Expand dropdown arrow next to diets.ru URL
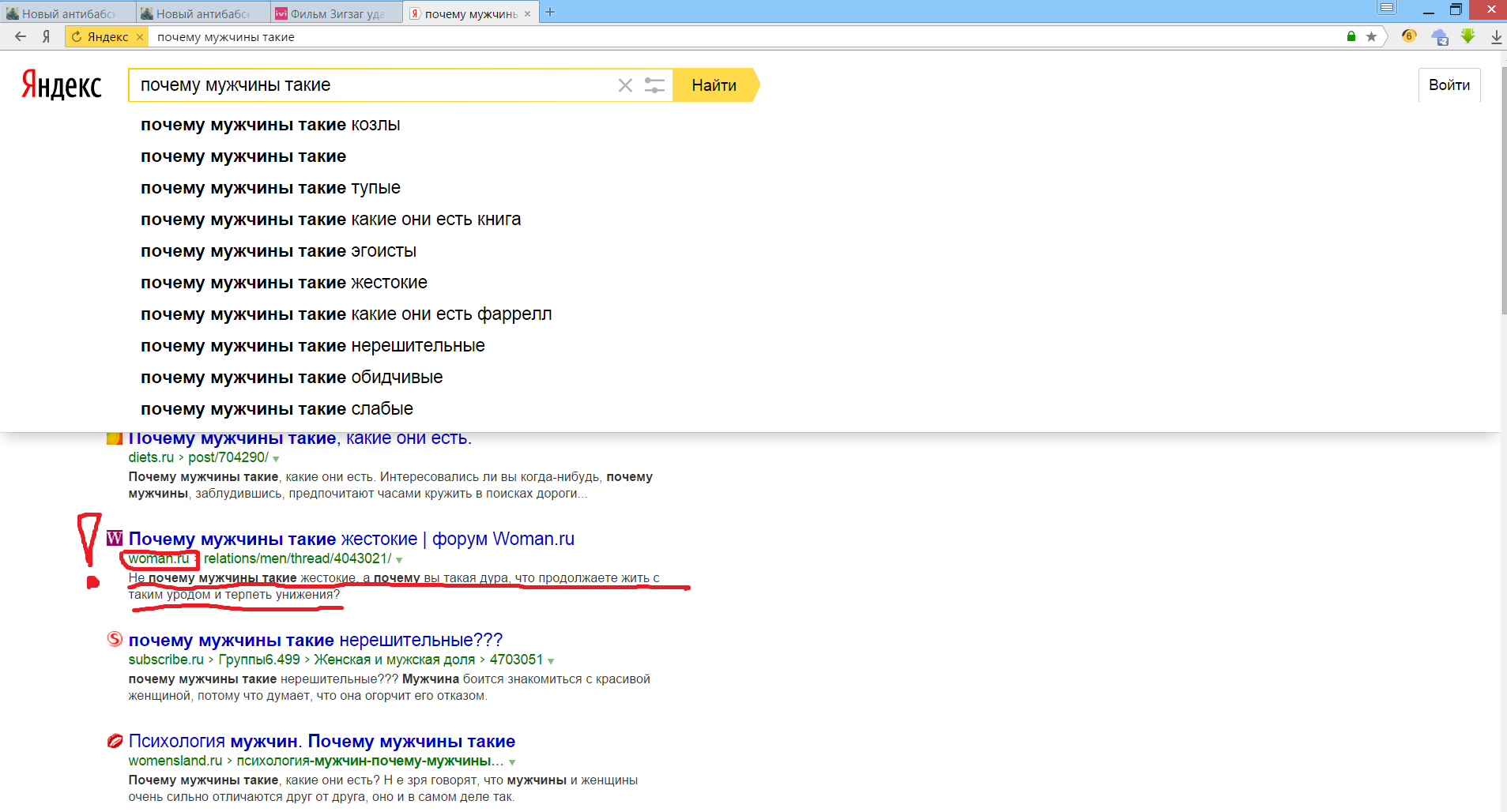The width and height of the screenshot is (1507, 812). (x=276, y=459)
